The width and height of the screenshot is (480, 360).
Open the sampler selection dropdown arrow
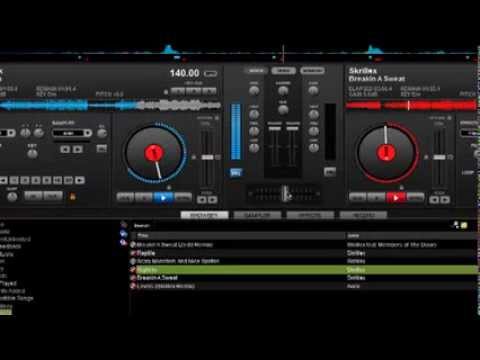coord(88,133)
